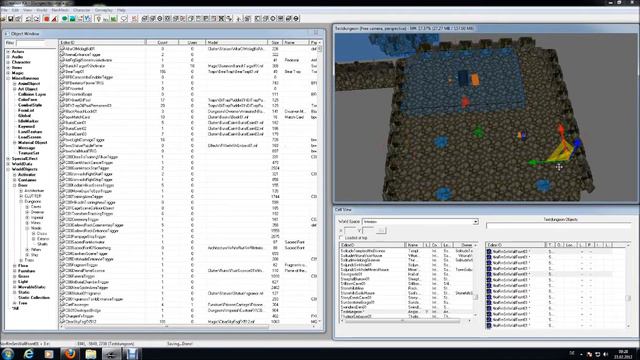Open the World menu

pyautogui.click(x=42, y=10)
